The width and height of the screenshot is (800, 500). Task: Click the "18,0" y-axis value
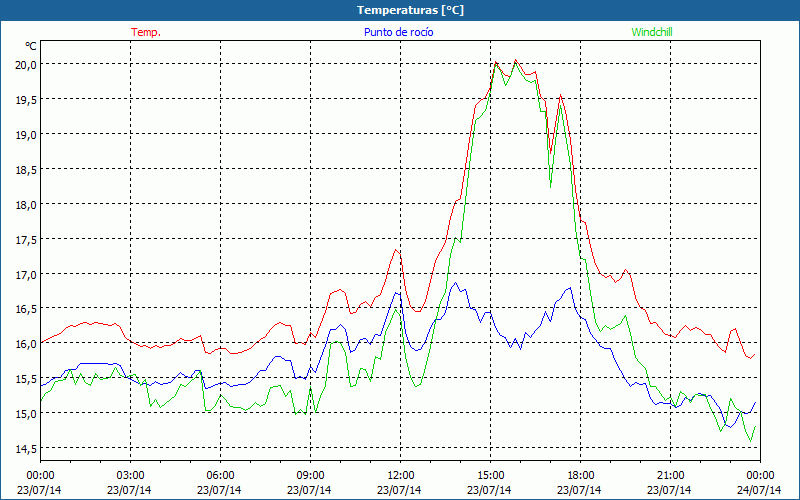(27, 205)
